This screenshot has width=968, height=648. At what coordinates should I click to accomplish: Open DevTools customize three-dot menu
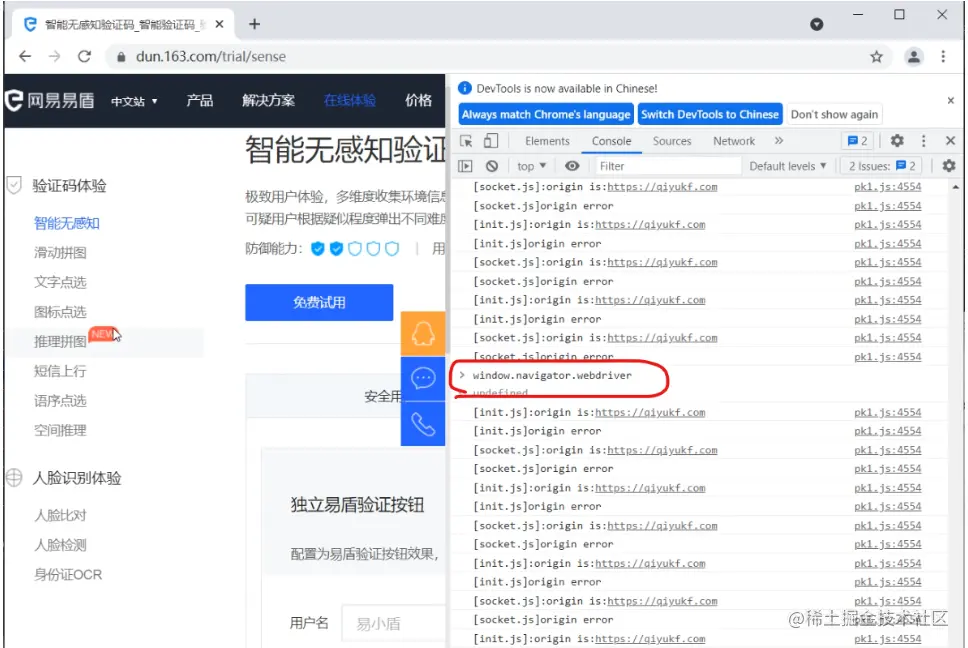coord(924,141)
